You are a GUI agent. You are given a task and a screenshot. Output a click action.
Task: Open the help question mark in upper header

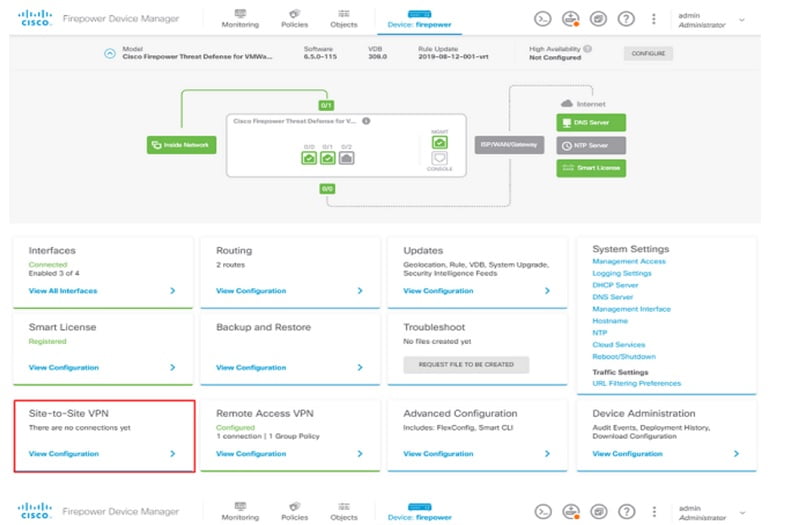[x=626, y=19]
